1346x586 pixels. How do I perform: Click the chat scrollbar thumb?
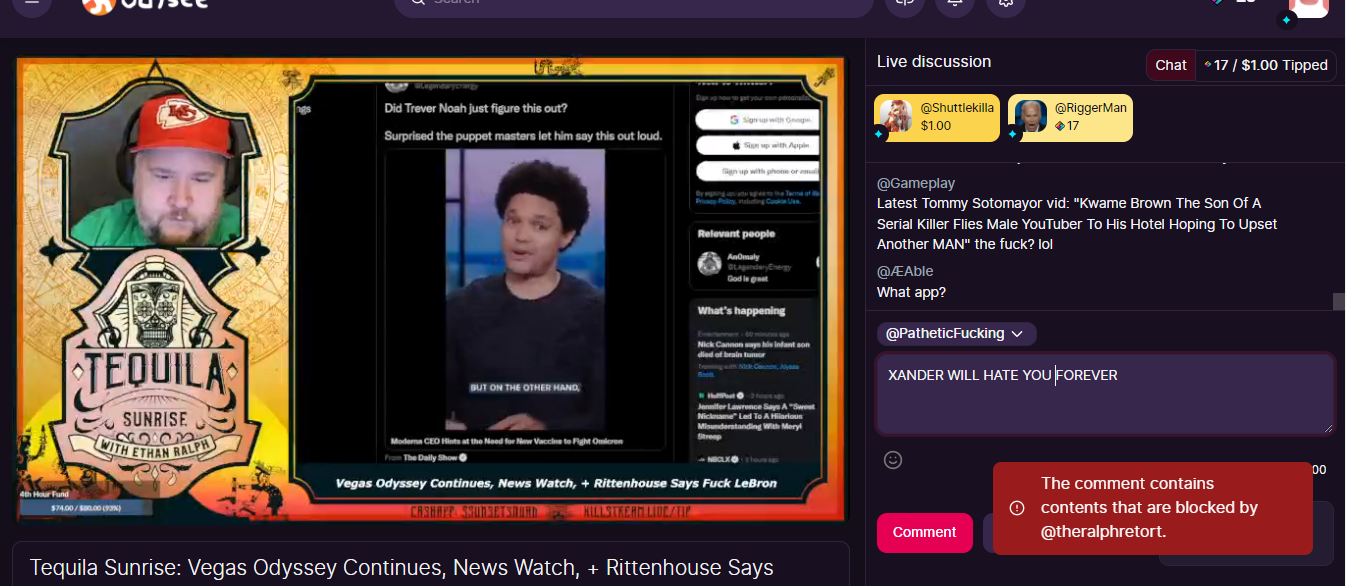[1339, 301]
